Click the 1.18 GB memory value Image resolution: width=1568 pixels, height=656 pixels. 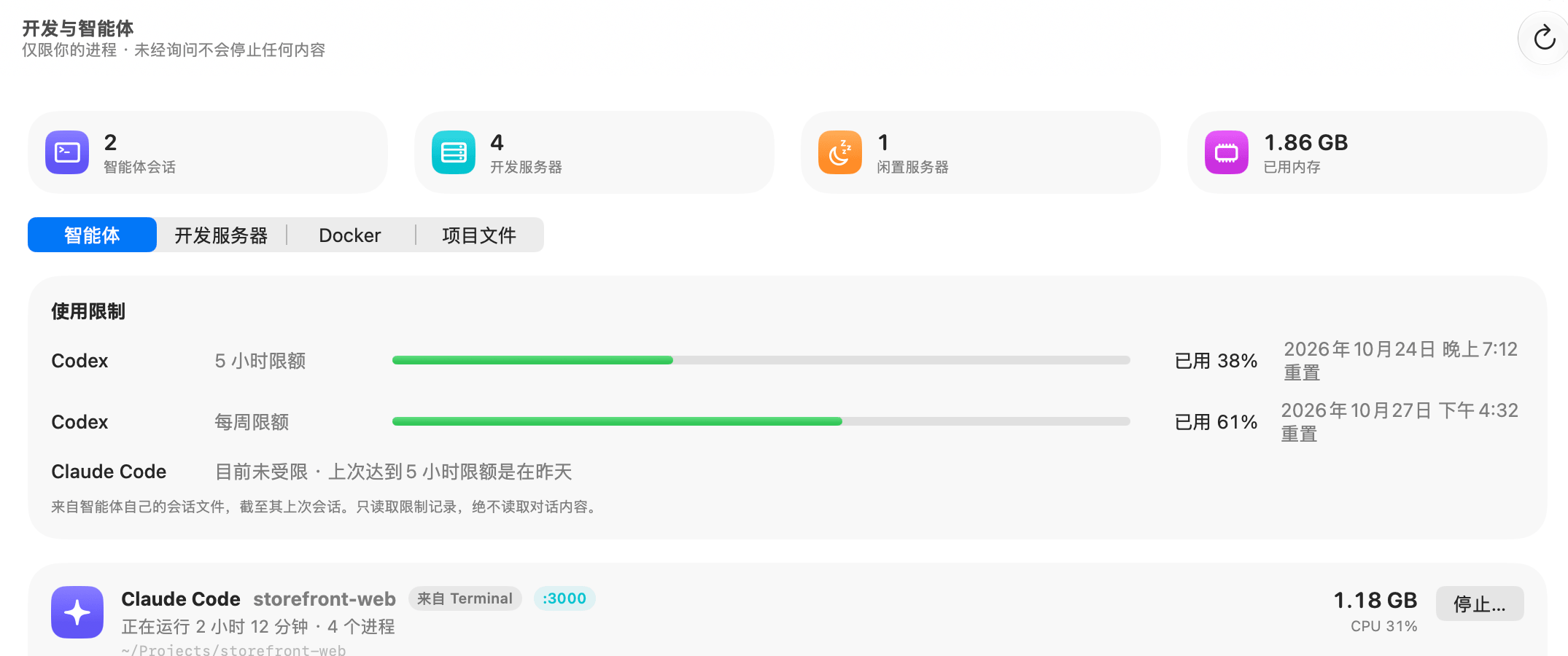click(1375, 600)
